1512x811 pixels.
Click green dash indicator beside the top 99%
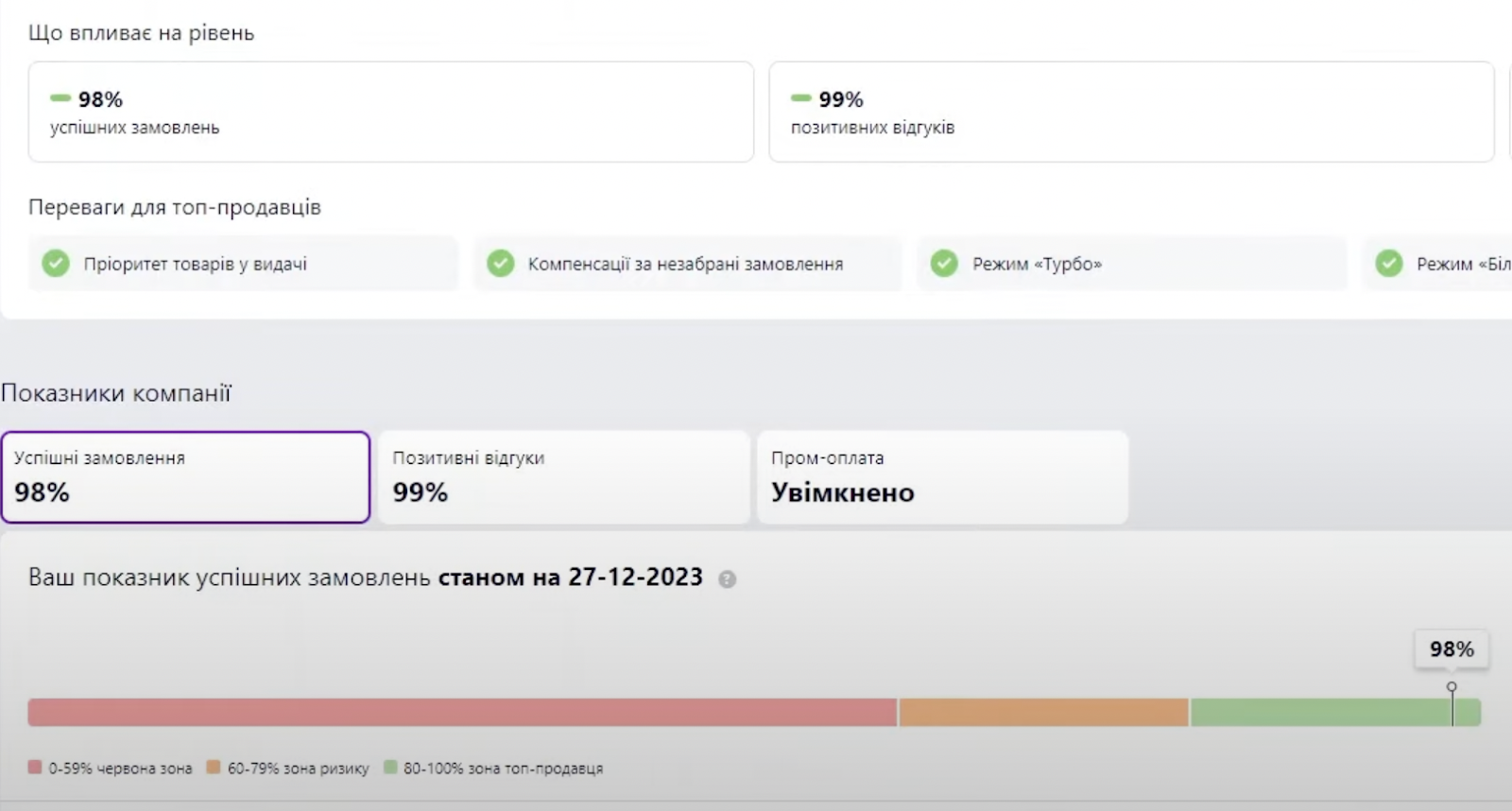click(801, 97)
